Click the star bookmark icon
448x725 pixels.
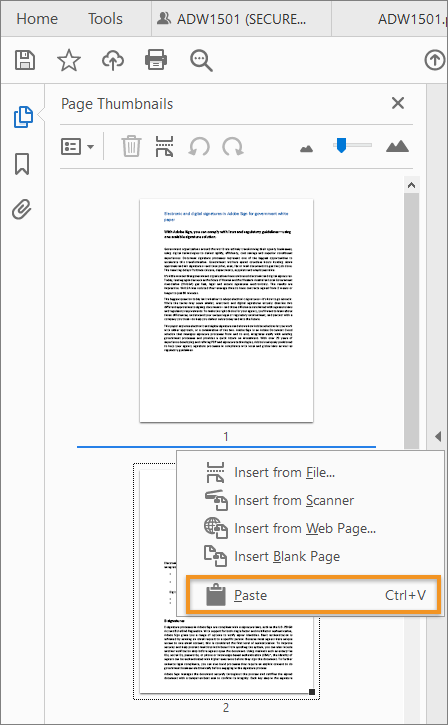point(68,61)
